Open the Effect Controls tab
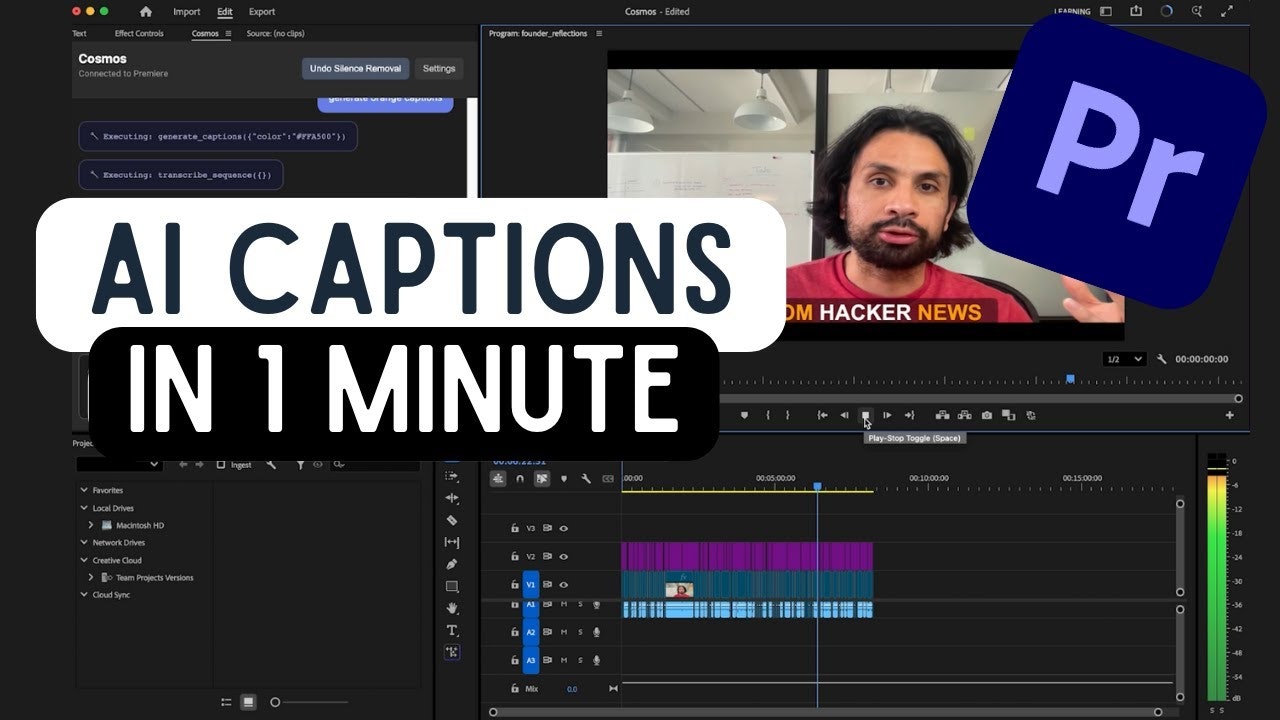This screenshot has width=1280, height=720. point(139,33)
